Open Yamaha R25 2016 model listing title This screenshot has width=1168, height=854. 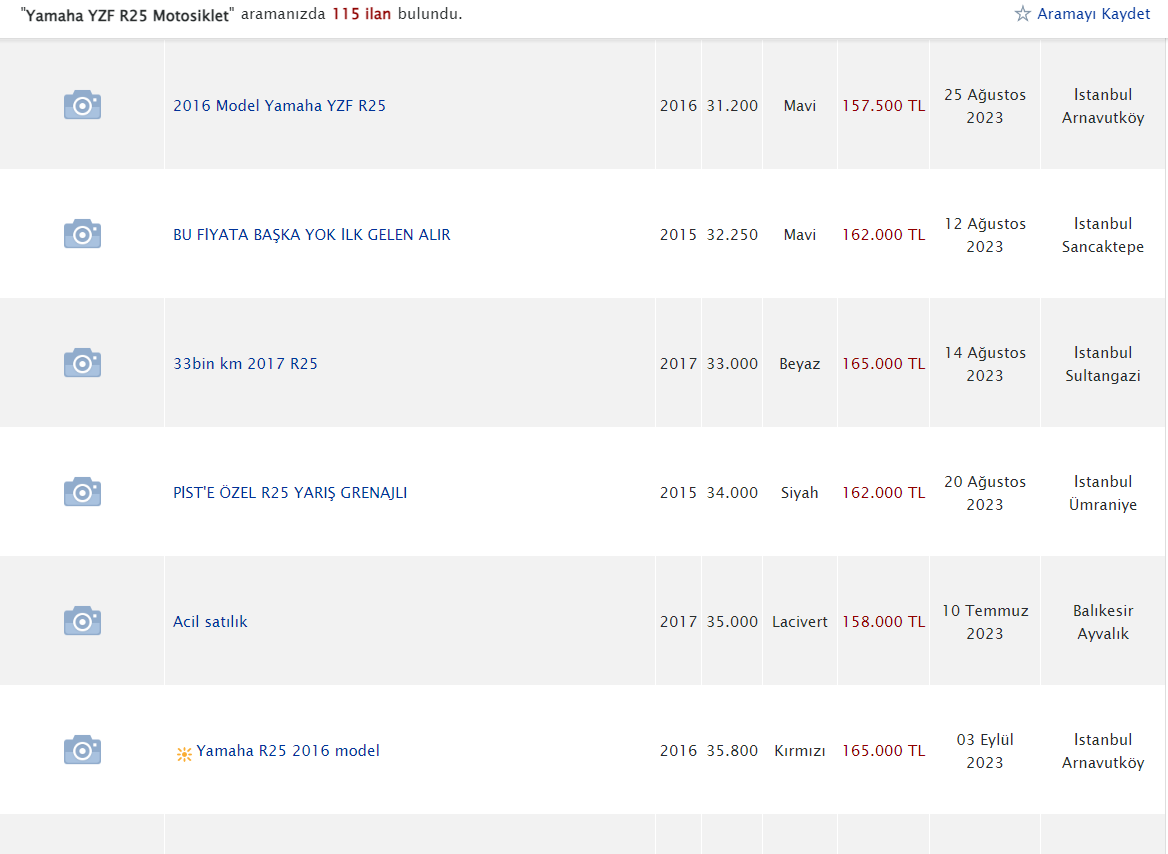[x=288, y=750]
